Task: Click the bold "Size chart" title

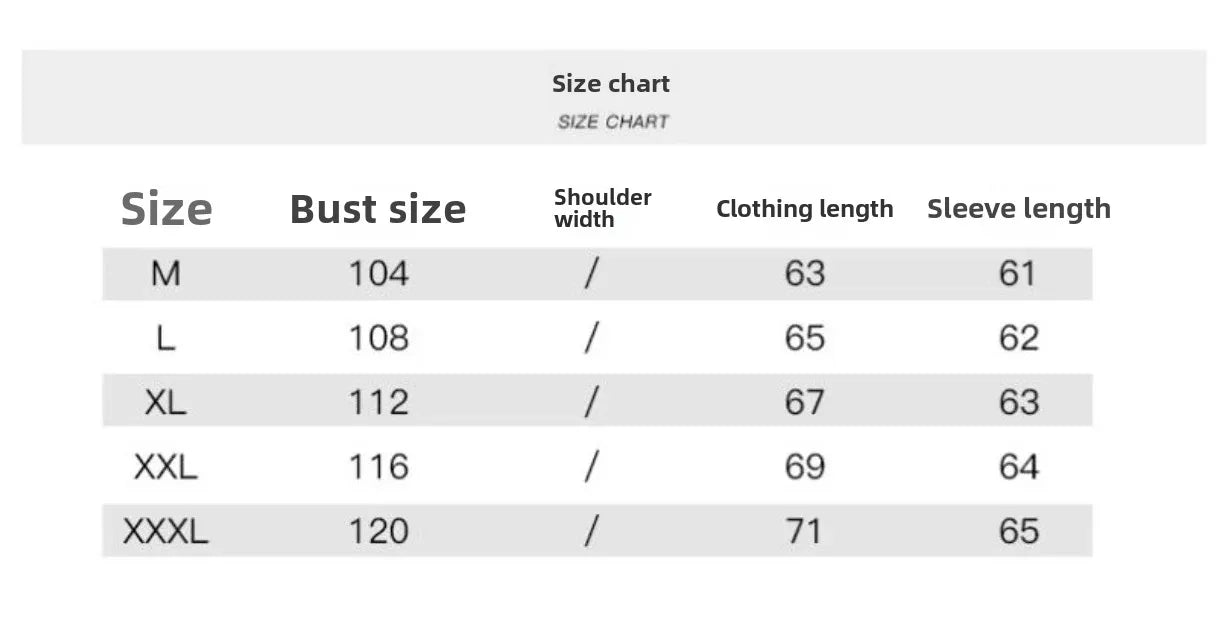Action: tap(611, 84)
